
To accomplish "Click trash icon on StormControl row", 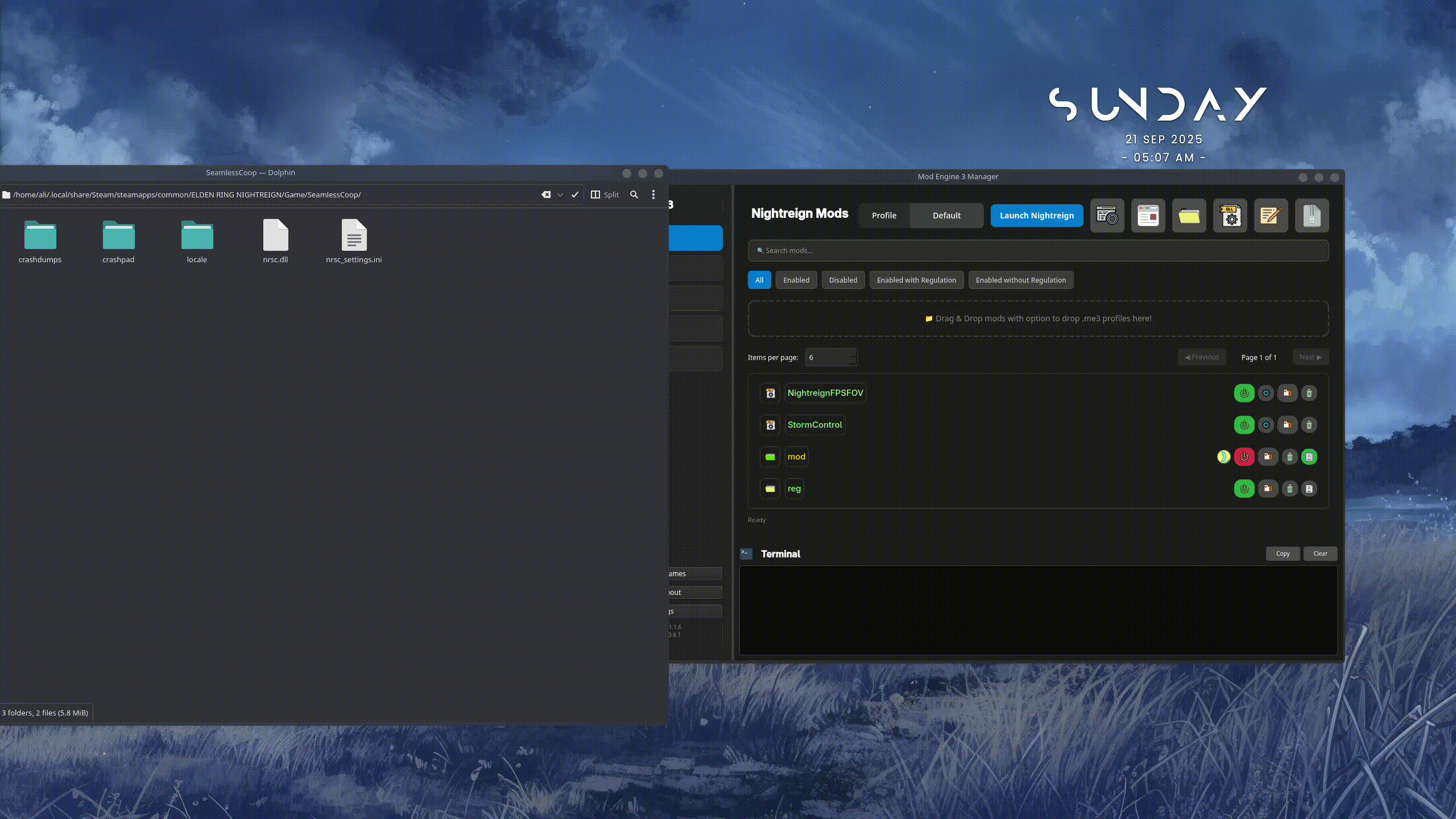I will pos(1309,425).
